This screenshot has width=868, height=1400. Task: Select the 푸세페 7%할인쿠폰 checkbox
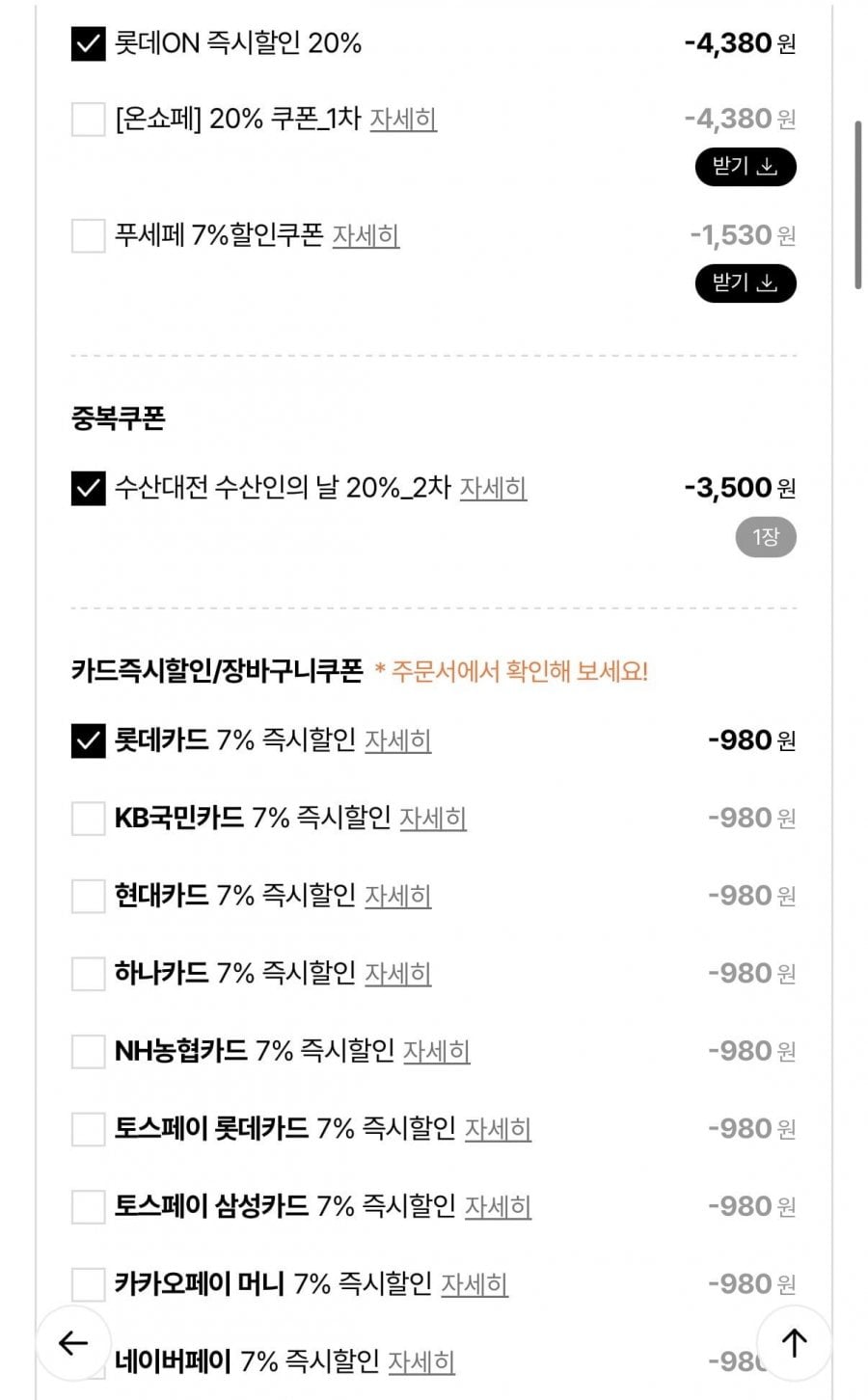(x=88, y=235)
